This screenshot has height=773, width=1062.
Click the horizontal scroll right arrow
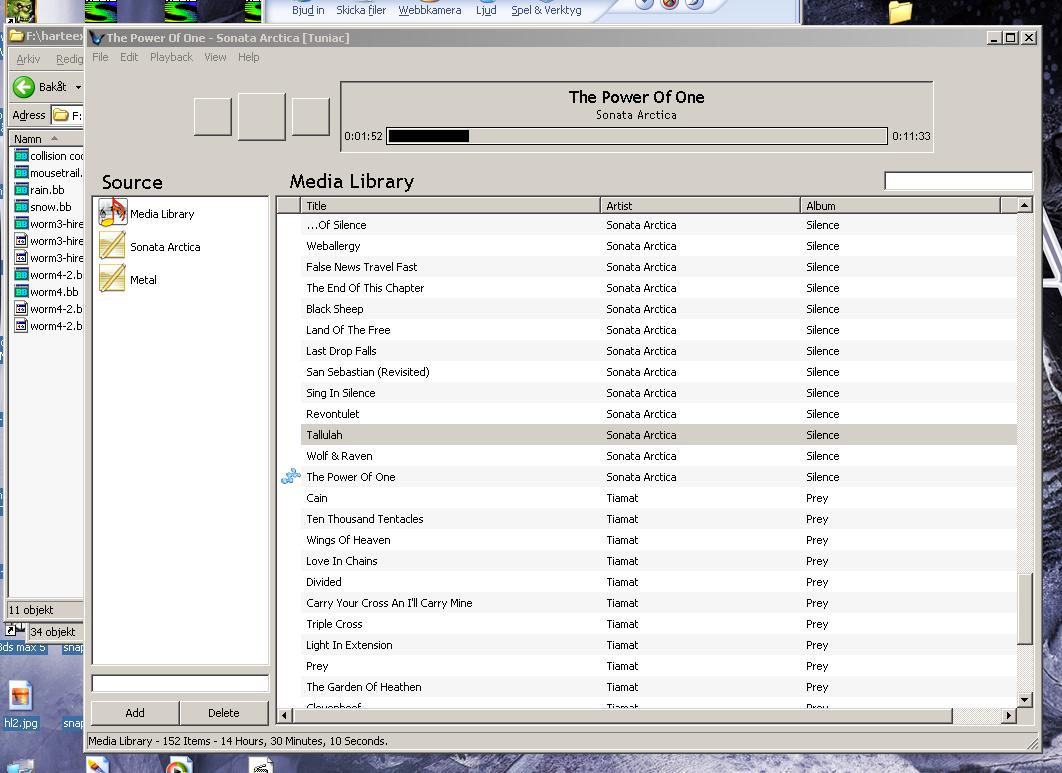coord(1009,715)
